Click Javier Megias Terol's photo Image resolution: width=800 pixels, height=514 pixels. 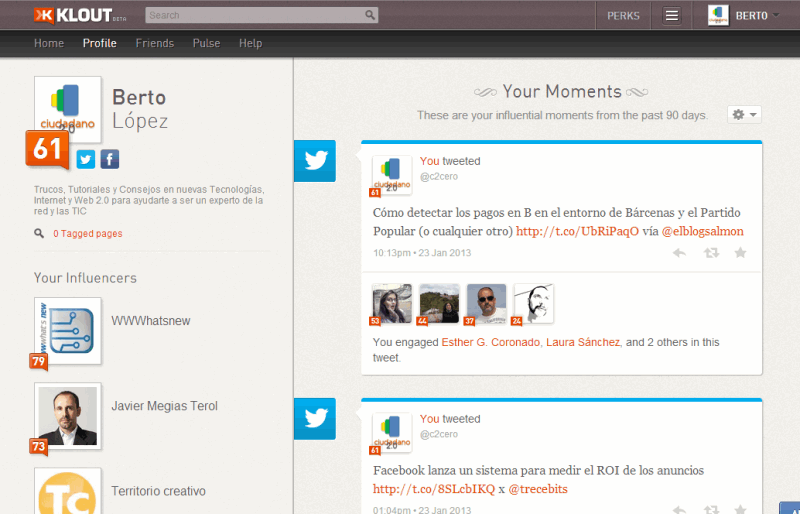[x=67, y=416]
